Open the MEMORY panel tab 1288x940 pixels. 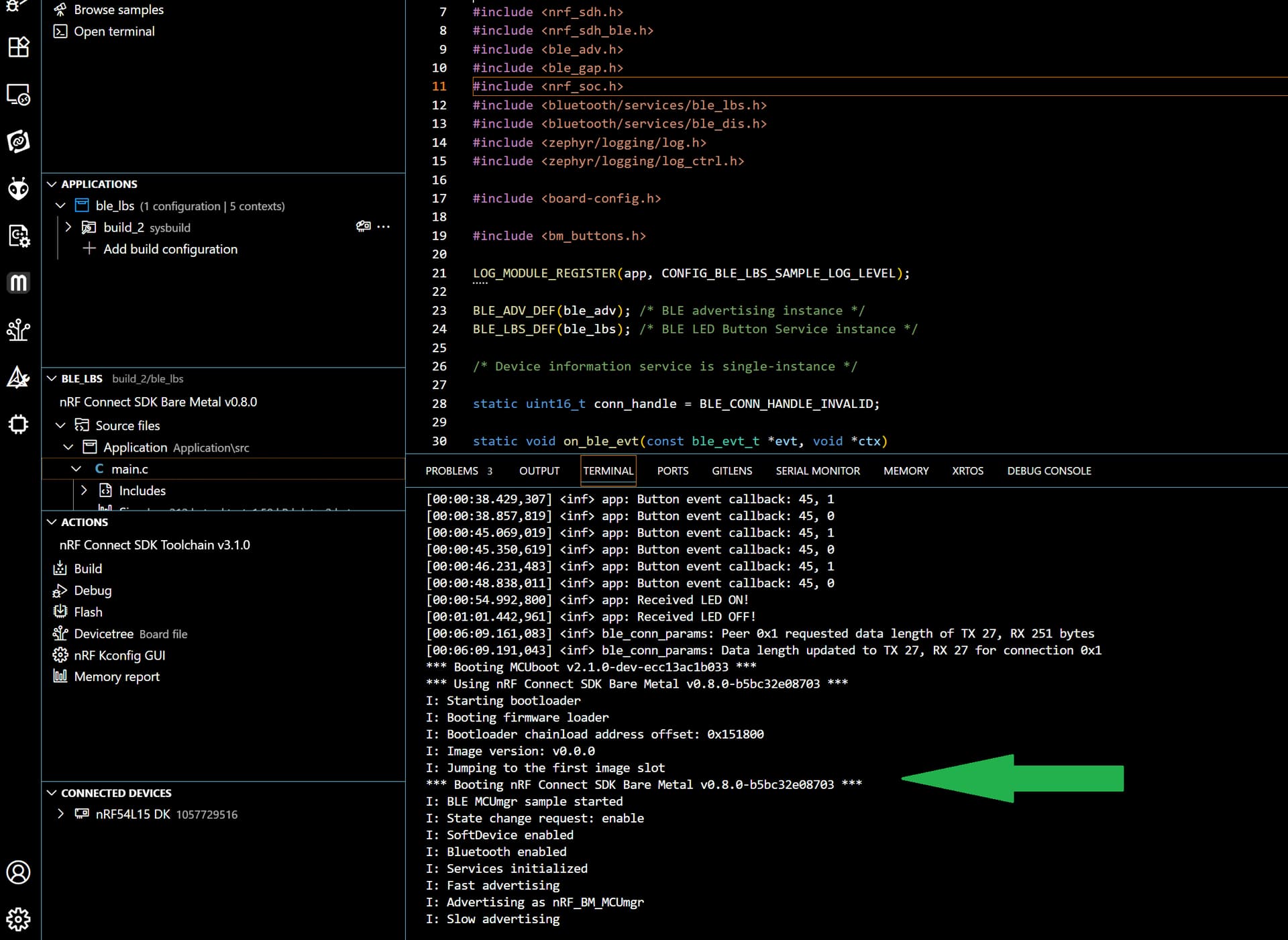[x=906, y=471]
